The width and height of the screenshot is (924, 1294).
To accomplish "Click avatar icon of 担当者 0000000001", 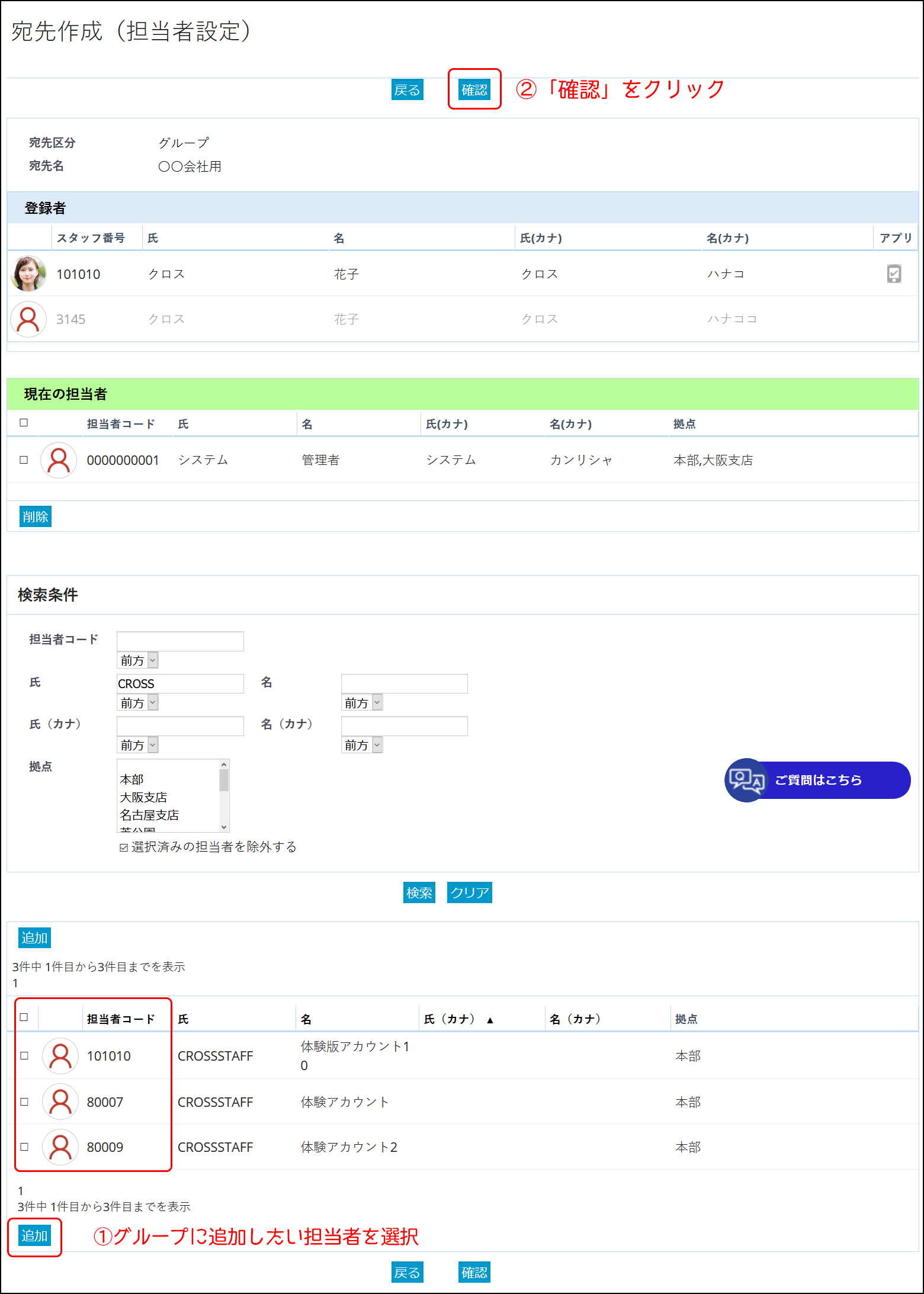I will [59, 460].
